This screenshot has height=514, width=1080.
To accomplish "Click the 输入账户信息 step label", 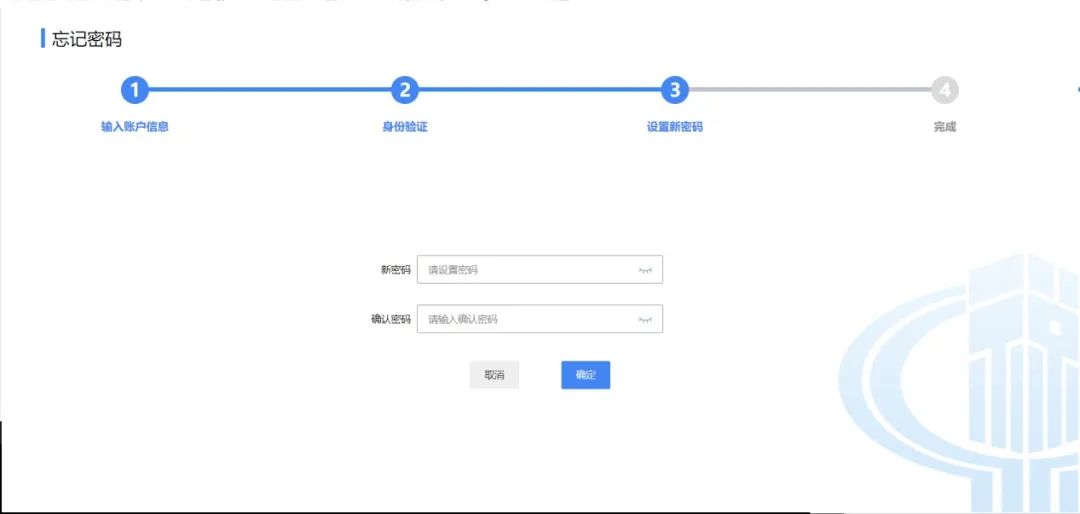I will (x=135, y=127).
